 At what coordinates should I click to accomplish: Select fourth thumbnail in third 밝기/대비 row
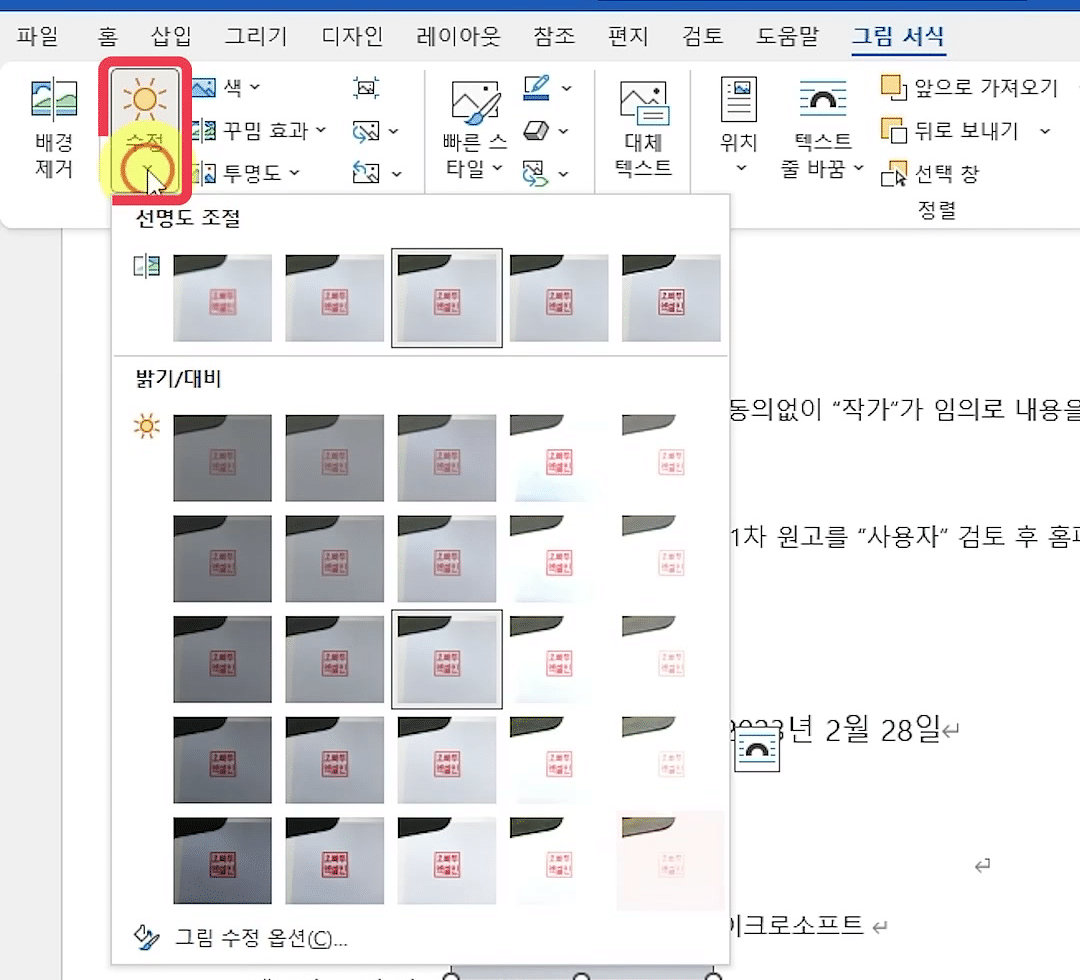click(559, 659)
